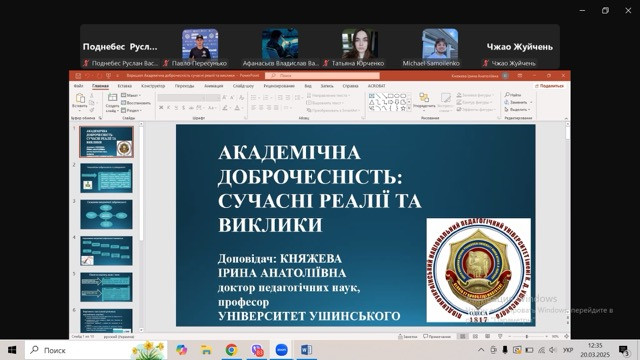Click the Windows Start button
640x360 pixels.
[x=12, y=350]
